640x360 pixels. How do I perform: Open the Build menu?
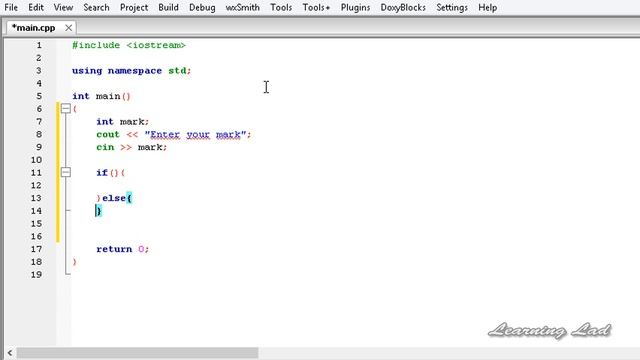coord(169,7)
